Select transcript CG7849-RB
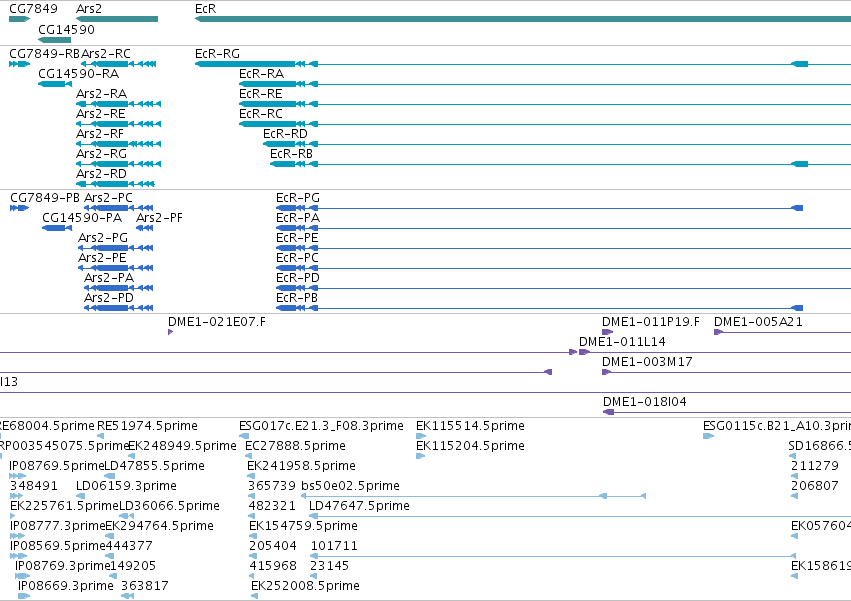The height and width of the screenshot is (601, 851). 45,54
